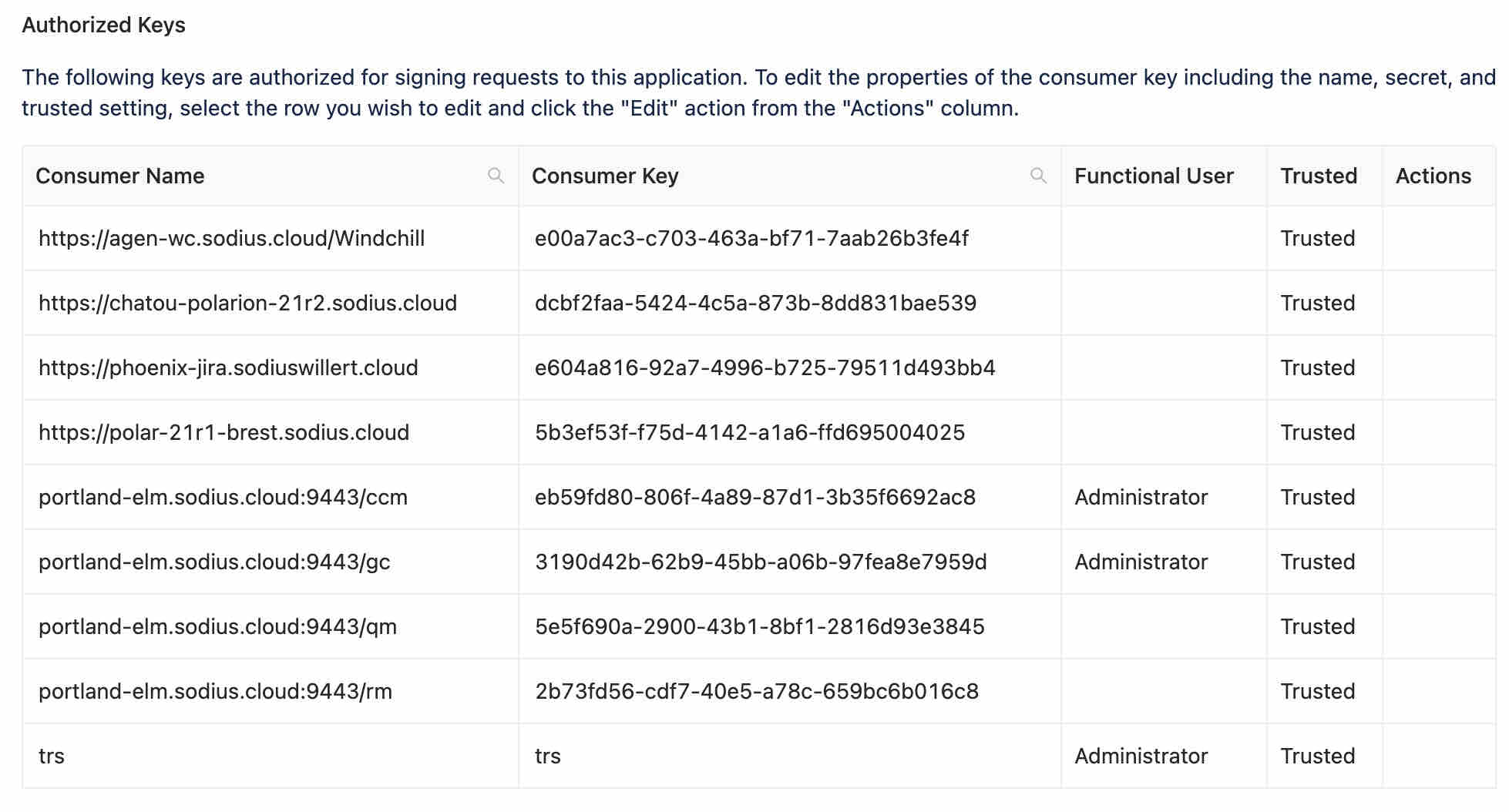Screen dimensions: 1509x812
Task: Select the phoenix-jira.sodiuswillert.cloud consumer row
Action: 759,367
